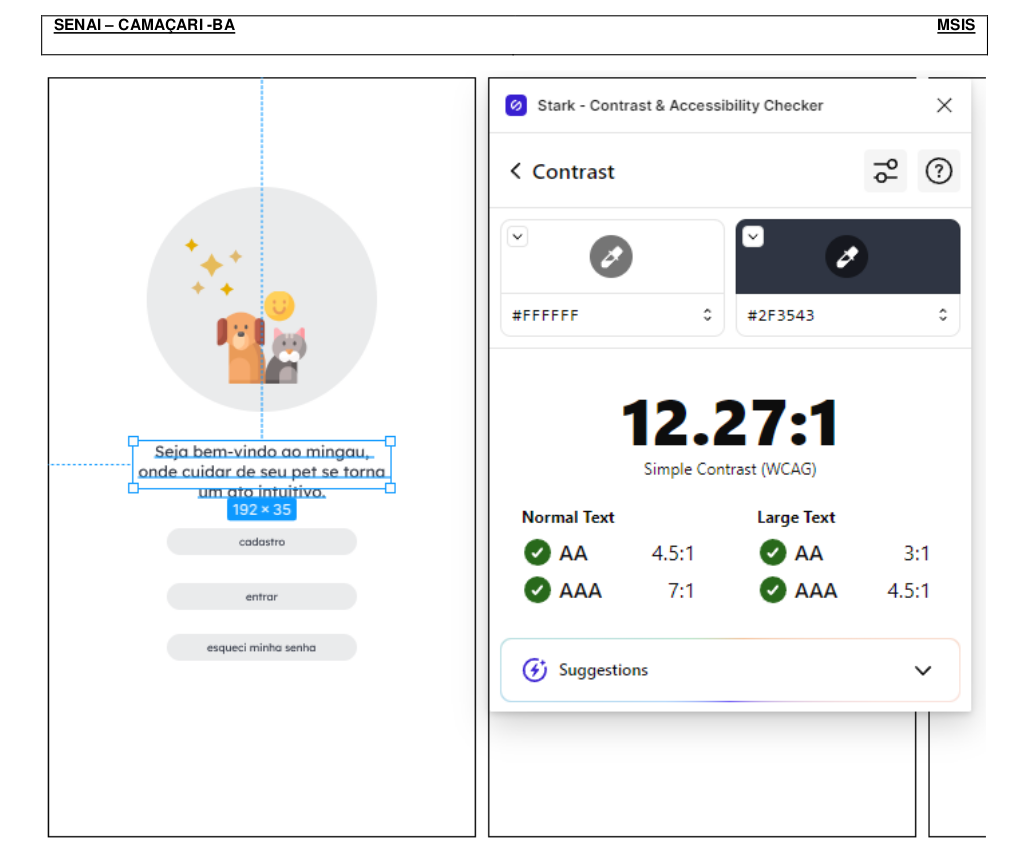Click the esqueci minha senha button
This screenshot has height=851, width=1015.
(261, 647)
